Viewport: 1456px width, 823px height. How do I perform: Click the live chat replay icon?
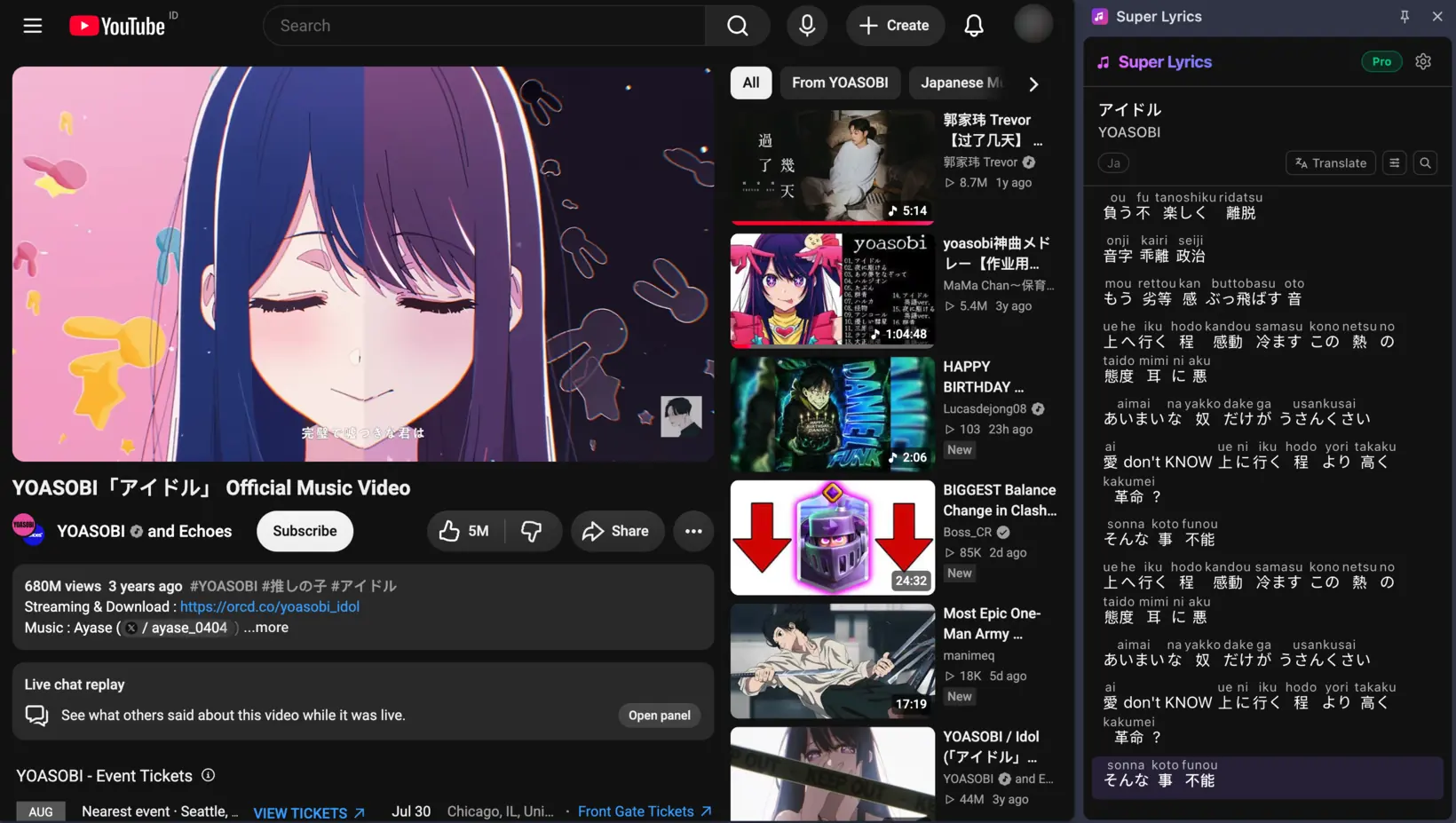(36, 715)
